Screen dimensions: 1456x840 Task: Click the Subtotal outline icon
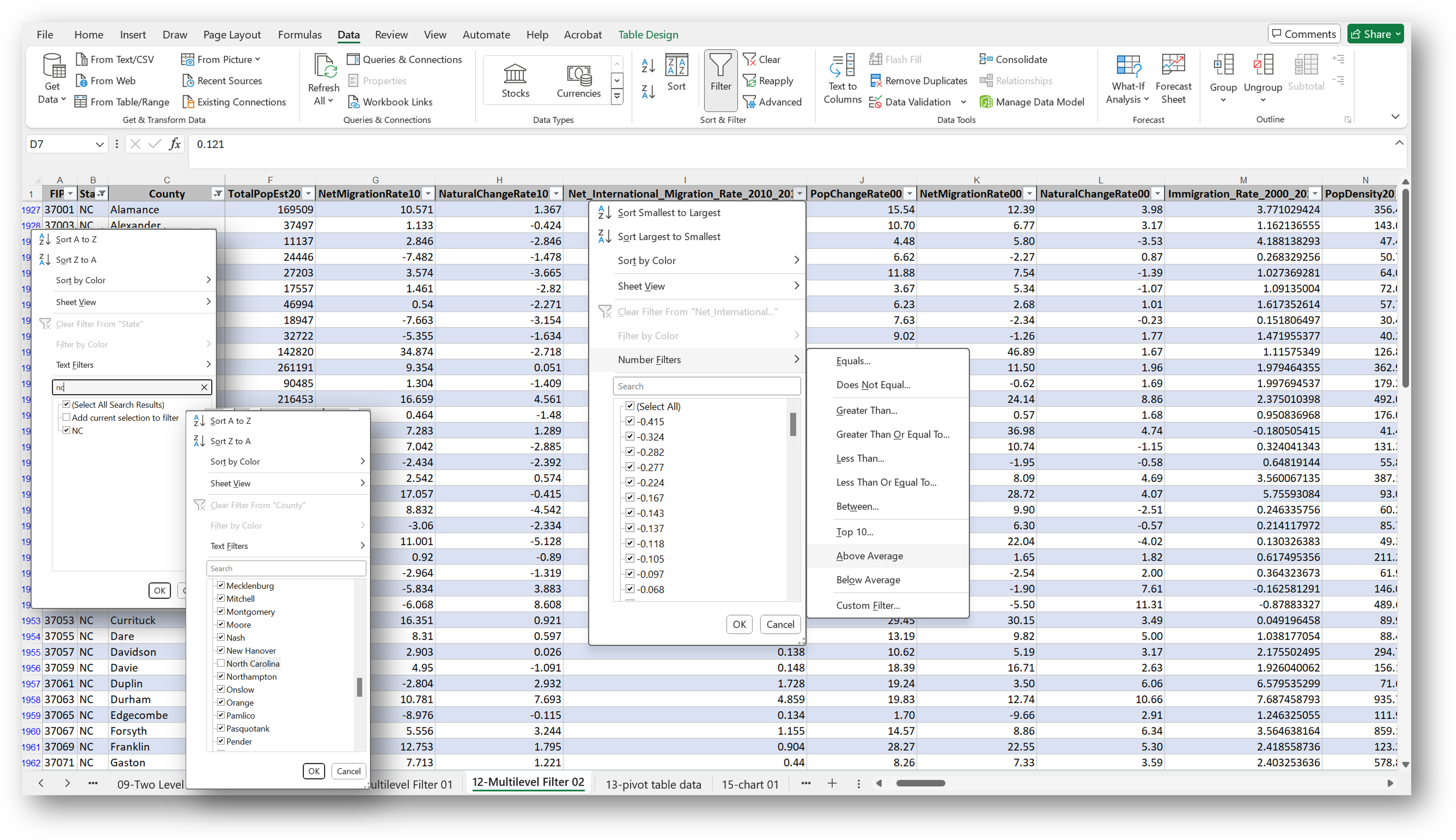[x=1305, y=75]
